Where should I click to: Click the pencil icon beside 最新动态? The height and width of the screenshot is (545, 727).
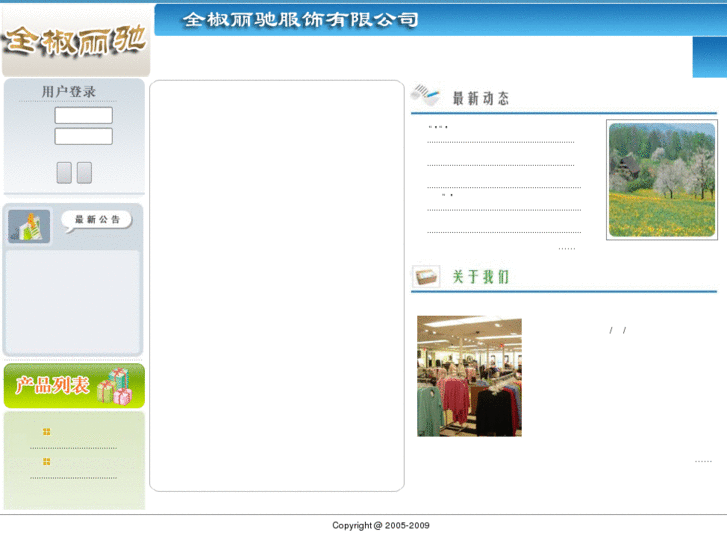pyautogui.click(x=426, y=95)
